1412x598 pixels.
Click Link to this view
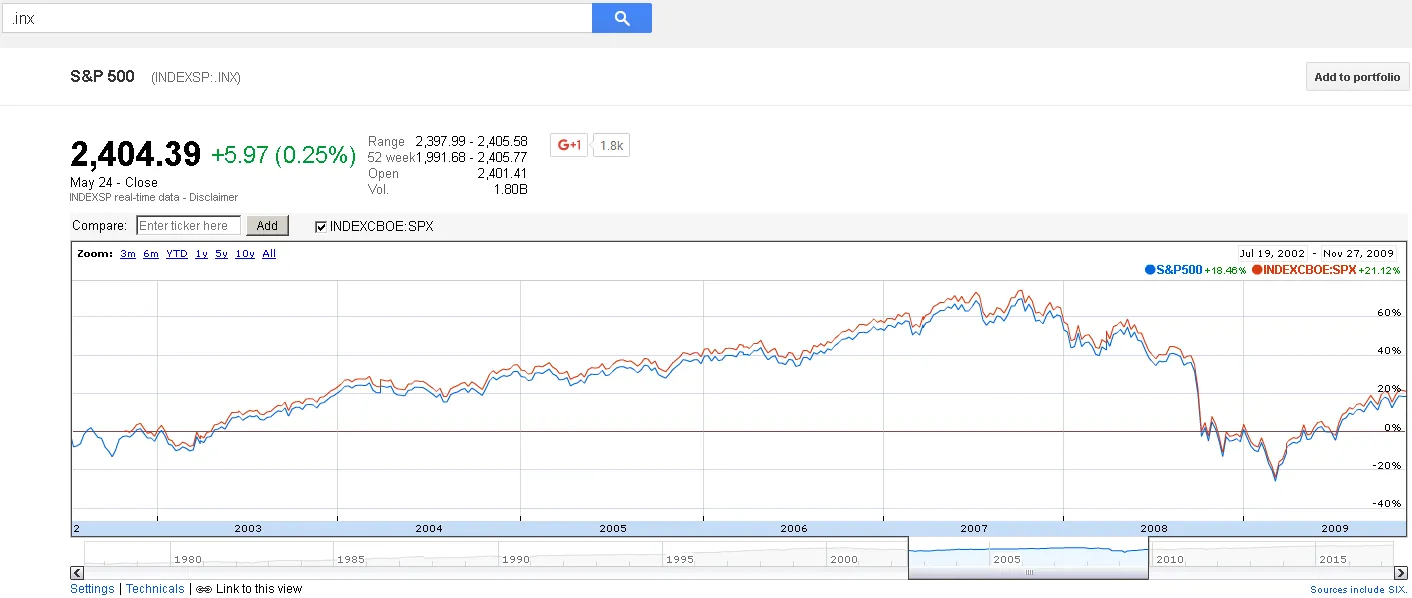pyautogui.click(x=259, y=589)
